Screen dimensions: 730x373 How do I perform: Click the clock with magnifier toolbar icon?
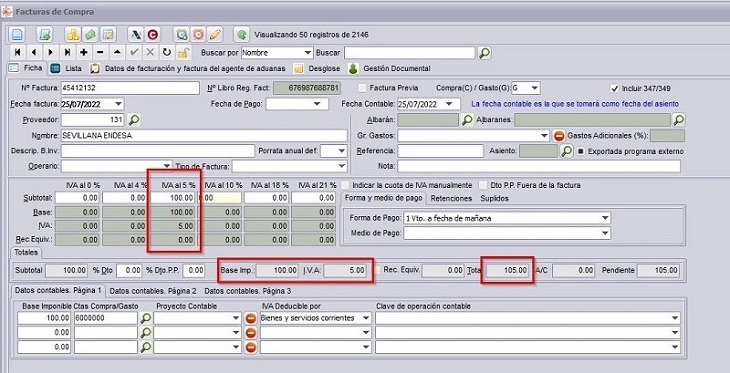[181, 34]
